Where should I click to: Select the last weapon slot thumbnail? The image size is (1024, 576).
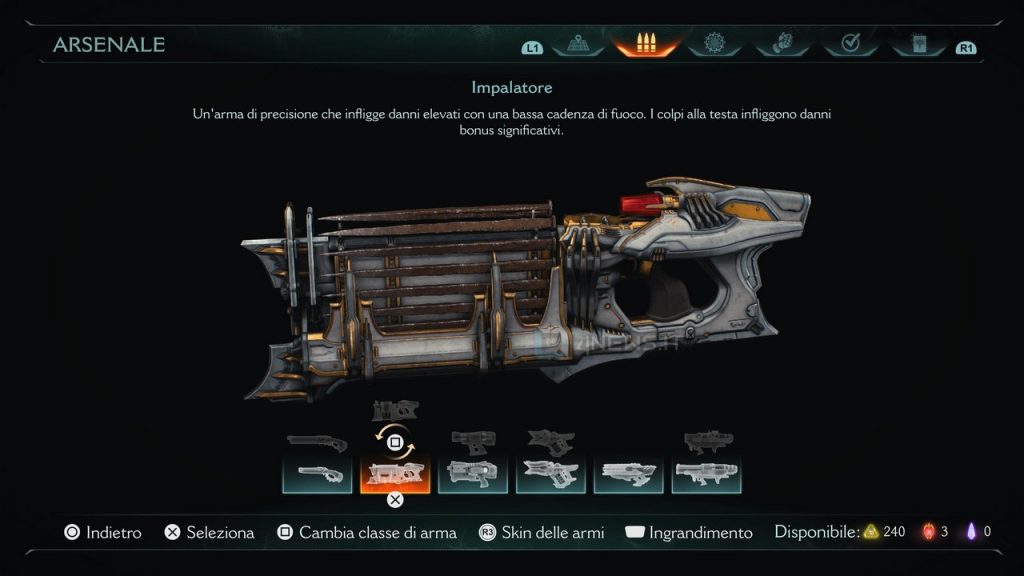706,474
